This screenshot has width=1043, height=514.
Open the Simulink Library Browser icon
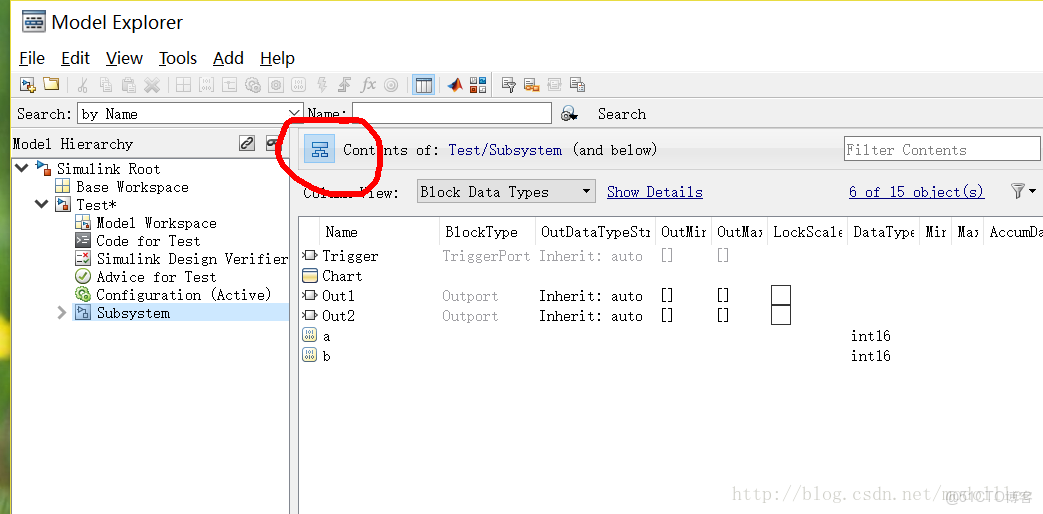pyautogui.click(x=478, y=85)
